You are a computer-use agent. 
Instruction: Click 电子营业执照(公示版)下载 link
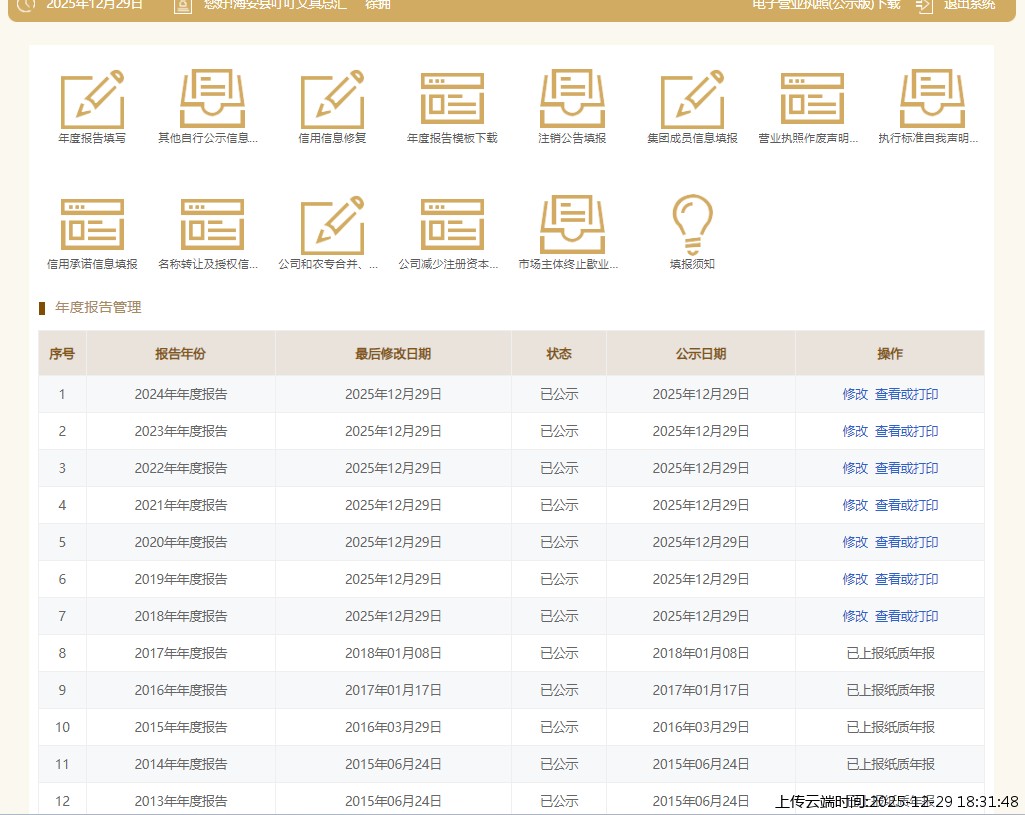pos(826,5)
